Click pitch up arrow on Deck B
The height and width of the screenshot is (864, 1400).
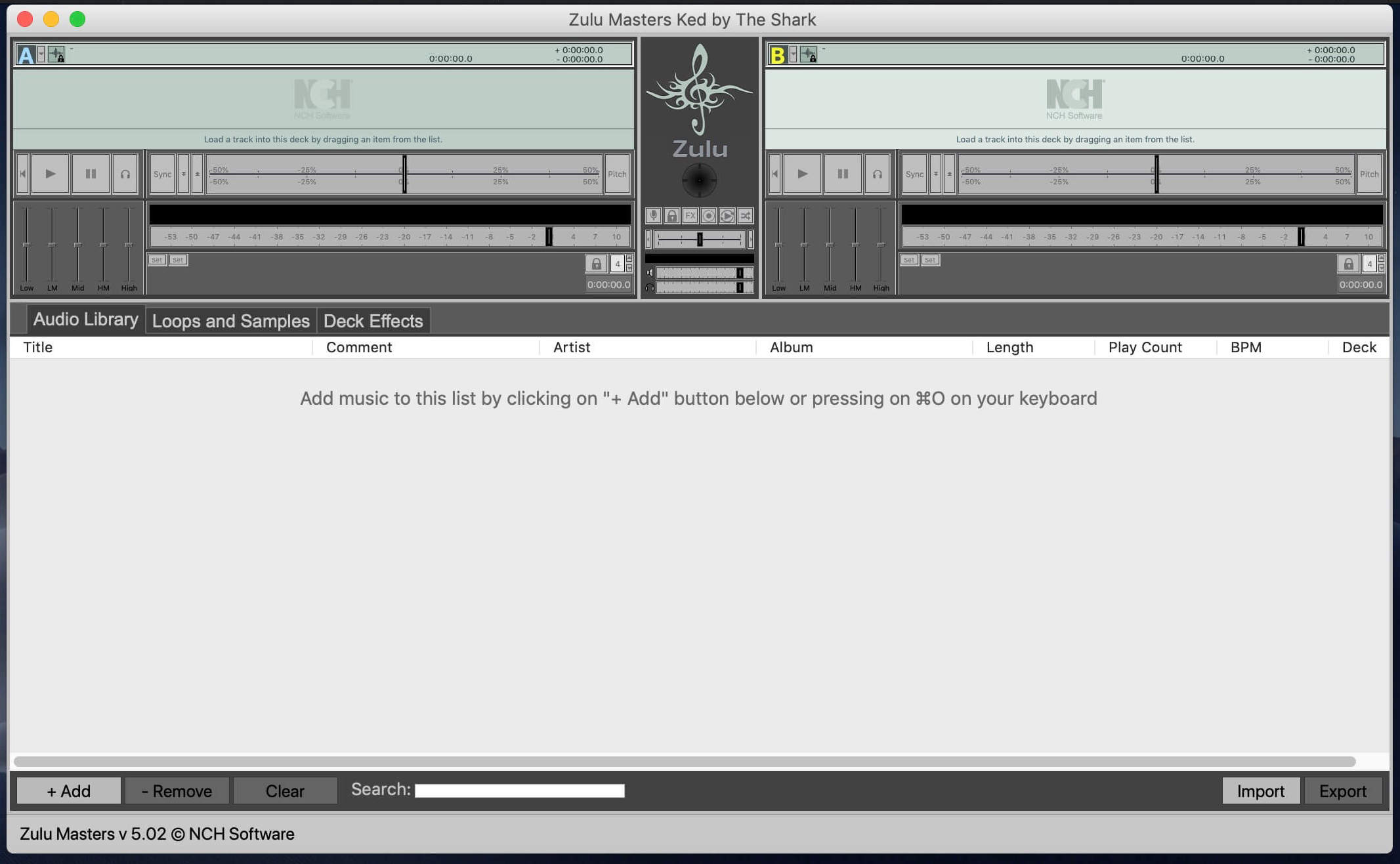pos(949,174)
